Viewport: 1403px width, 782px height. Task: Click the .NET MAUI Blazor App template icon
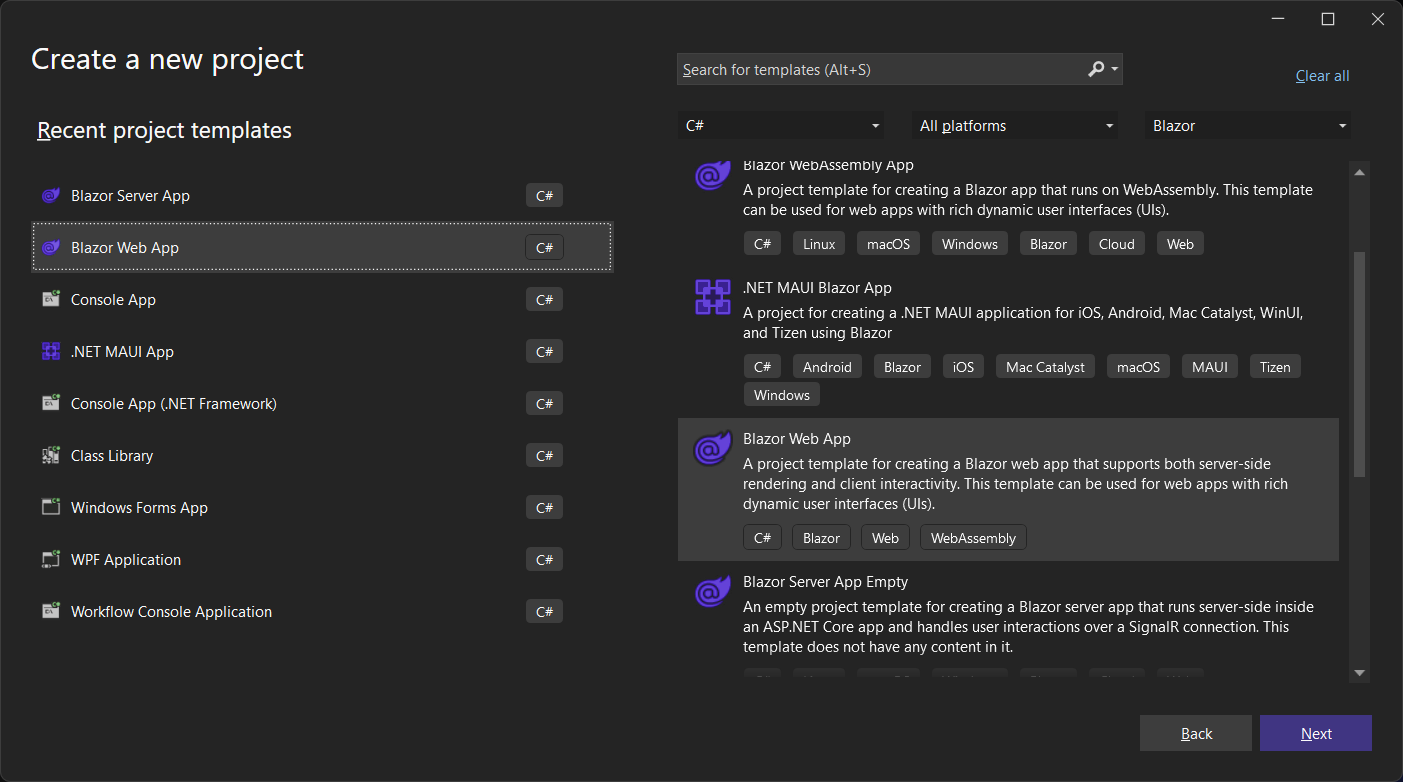coord(713,298)
